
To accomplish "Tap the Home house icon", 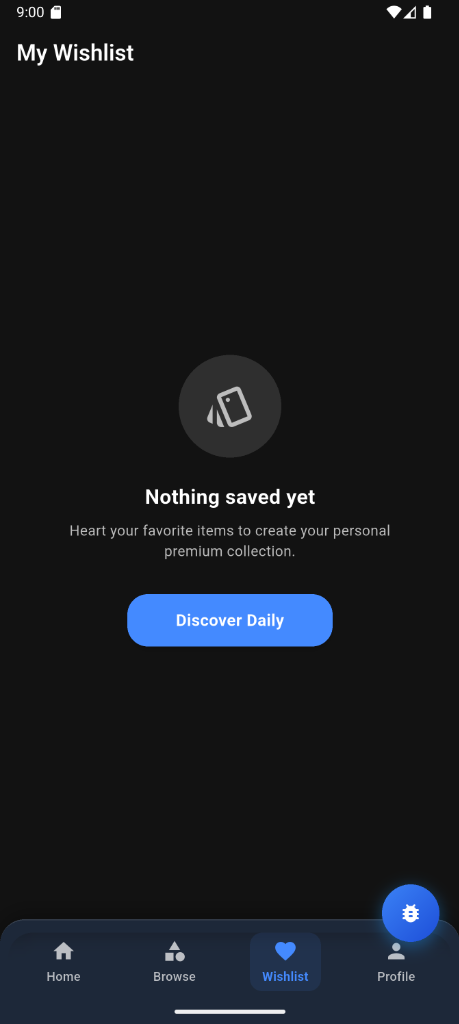I will pos(63,951).
